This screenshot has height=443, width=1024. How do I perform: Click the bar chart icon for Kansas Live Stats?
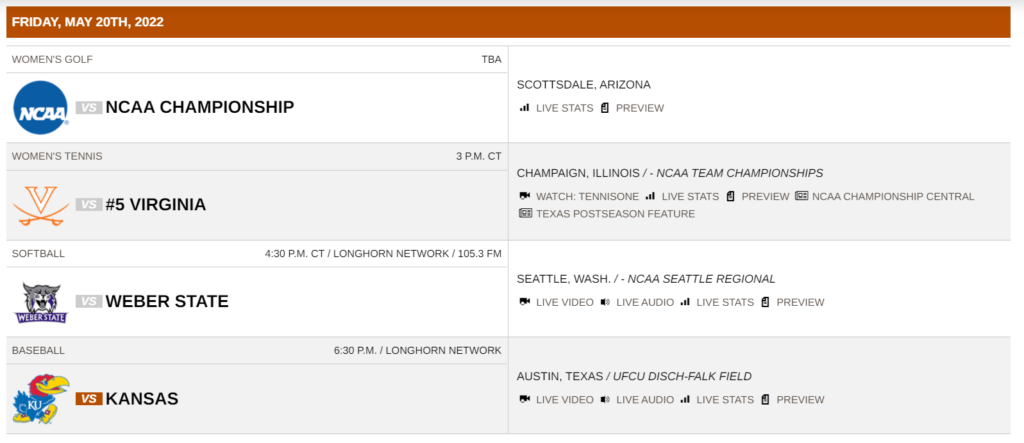(685, 399)
